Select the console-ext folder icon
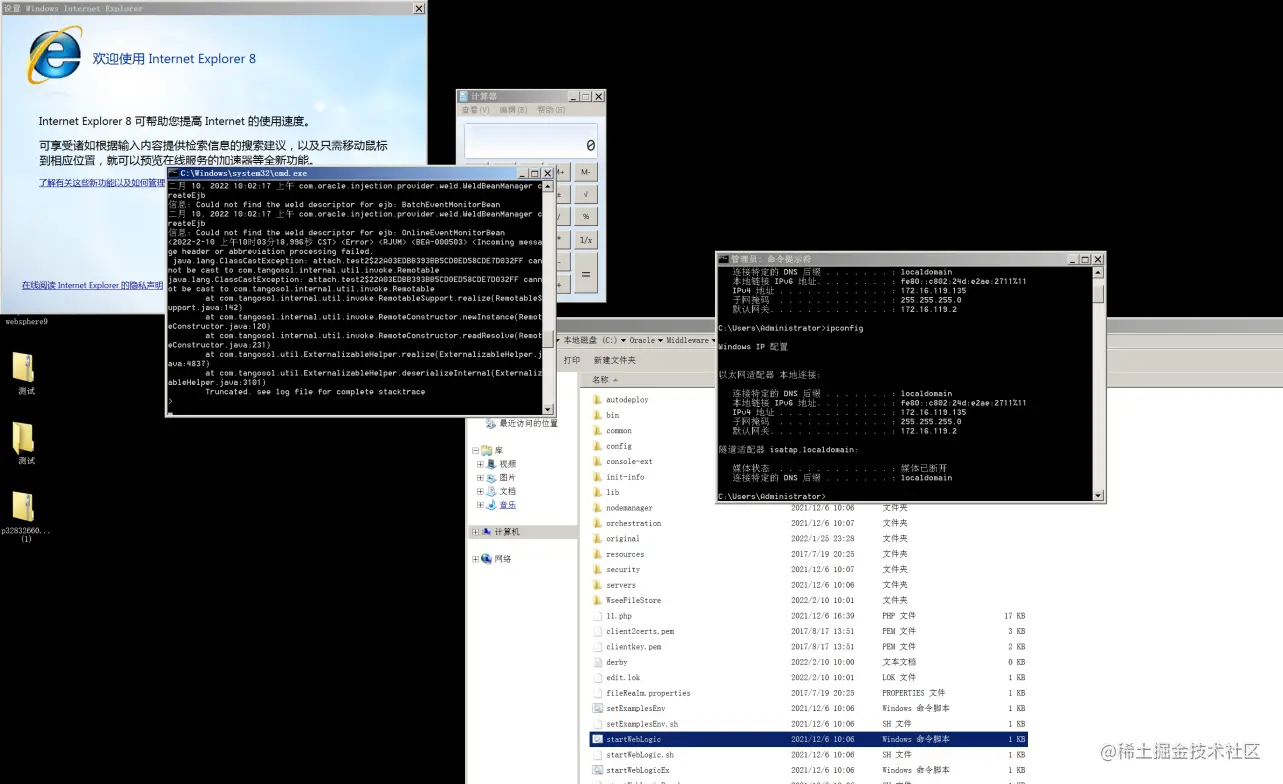The width and height of the screenshot is (1283, 784). 597,462
